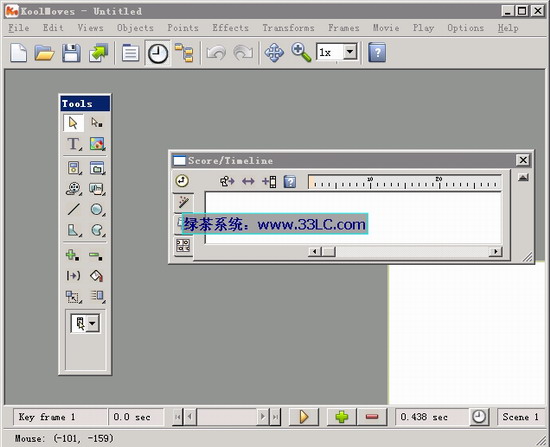Open the File menu
550x447 pixels.
[x=19, y=28]
